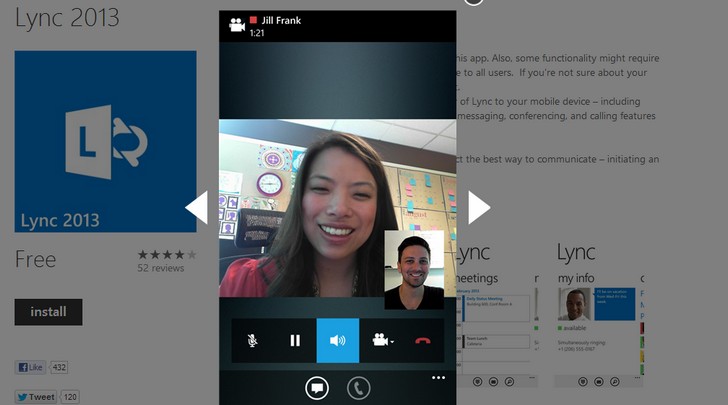Viewport: 728px width, 405px height.
Task: Click the Free price label
Action: pos(36,259)
